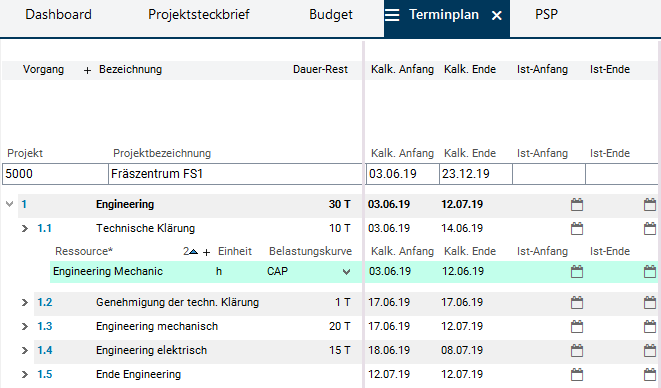The width and height of the screenshot is (661, 388).
Task: Open the Terminplan tab hamburger menu
Action: tap(392, 16)
